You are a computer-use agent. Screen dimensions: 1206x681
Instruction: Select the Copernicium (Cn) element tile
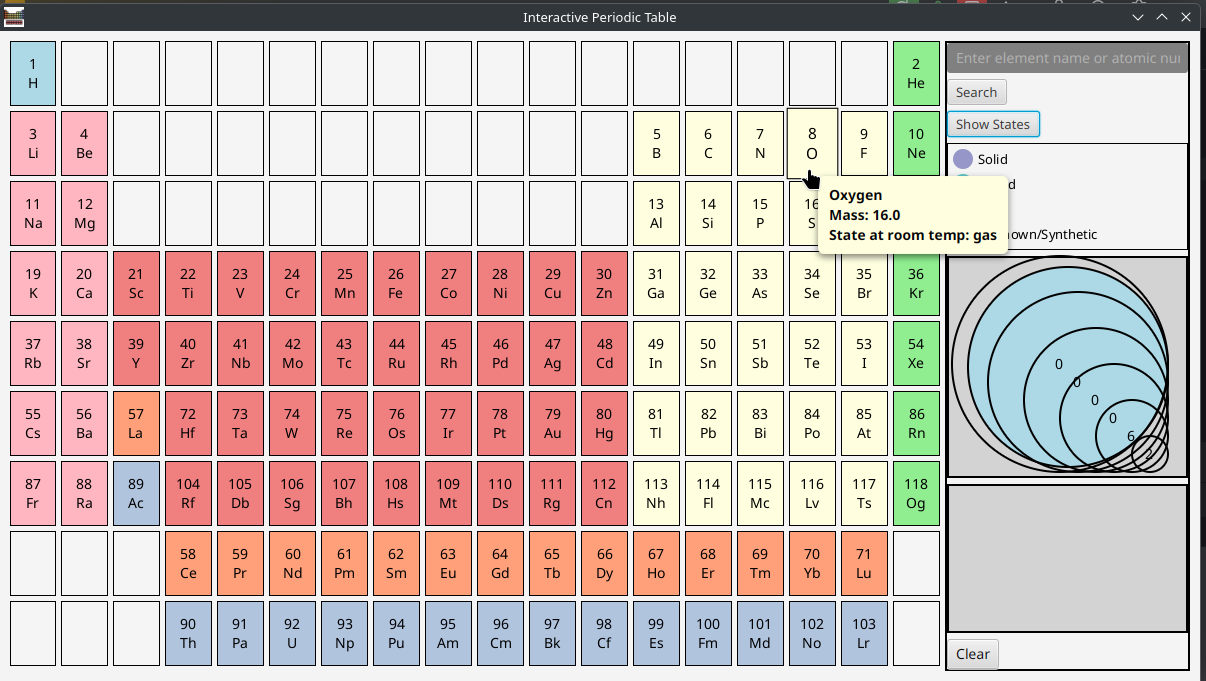click(604, 493)
